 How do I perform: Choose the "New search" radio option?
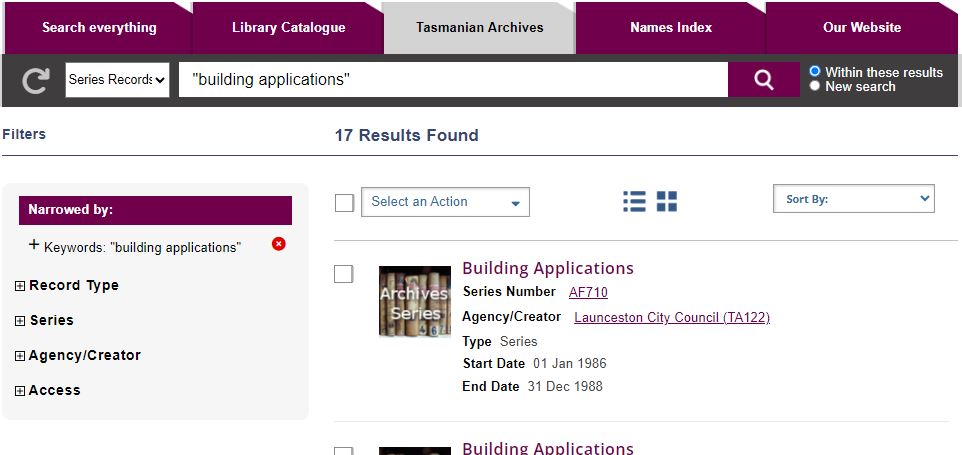(815, 86)
